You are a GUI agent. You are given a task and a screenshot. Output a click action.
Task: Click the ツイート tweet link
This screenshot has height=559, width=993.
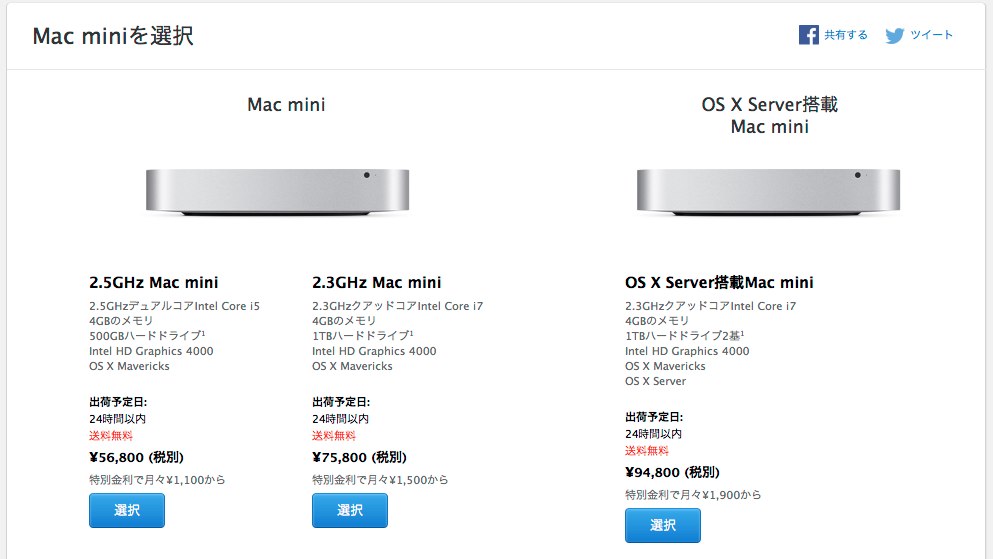(x=932, y=35)
